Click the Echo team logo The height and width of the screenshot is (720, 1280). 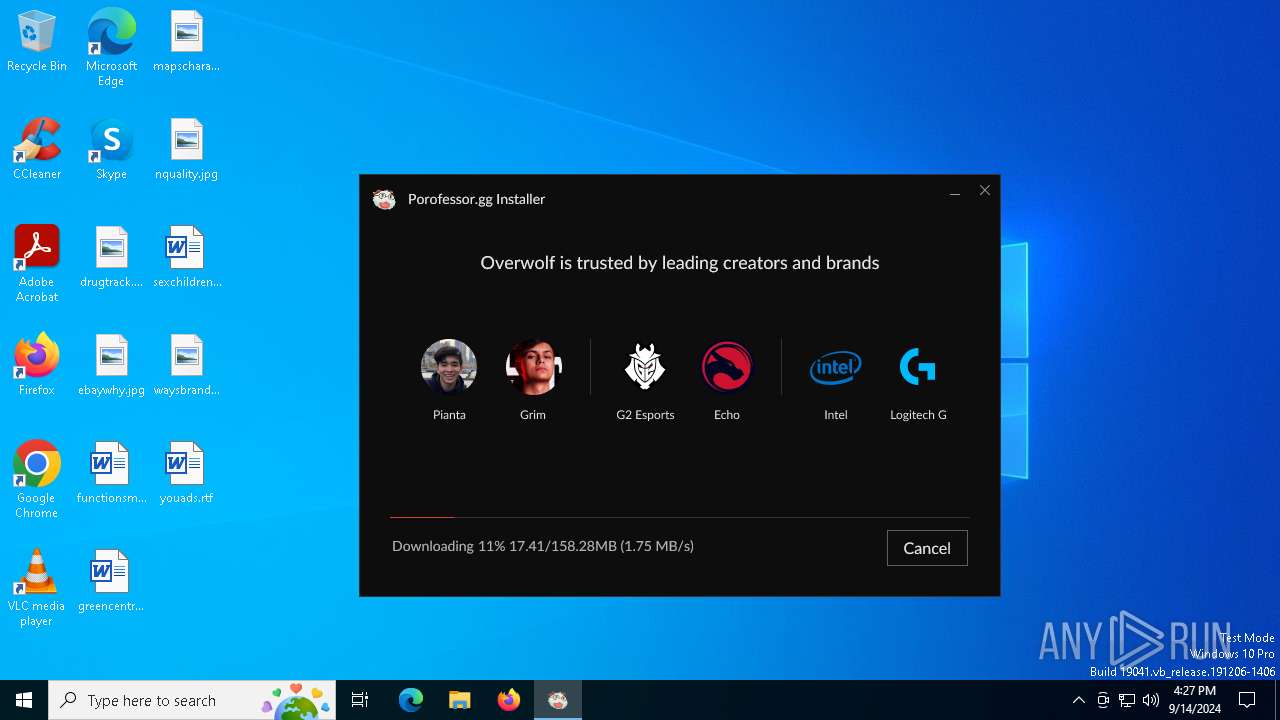pyautogui.click(x=727, y=367)
